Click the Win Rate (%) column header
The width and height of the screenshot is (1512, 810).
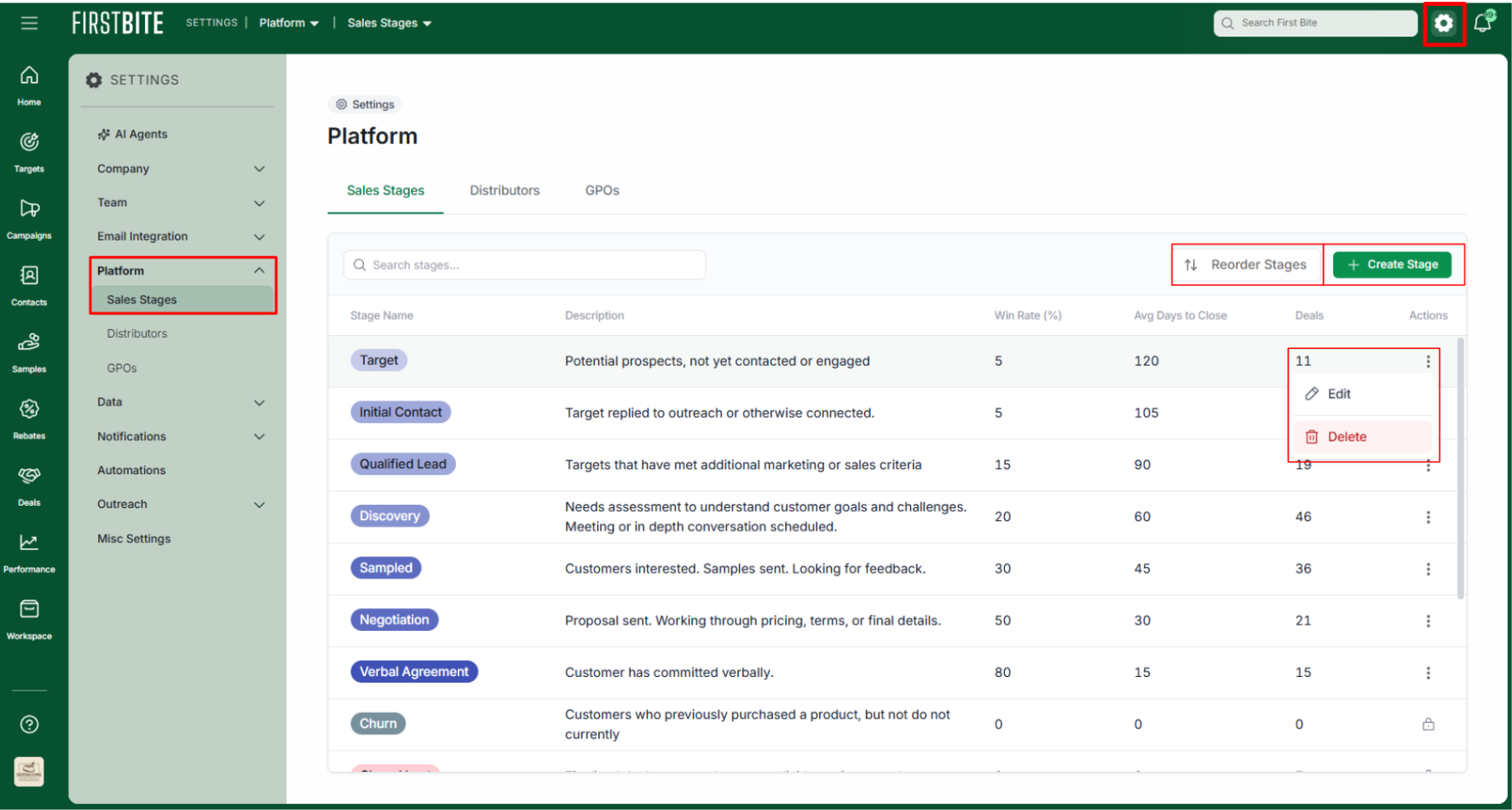pyautogui.click(x=1028, y=315)
